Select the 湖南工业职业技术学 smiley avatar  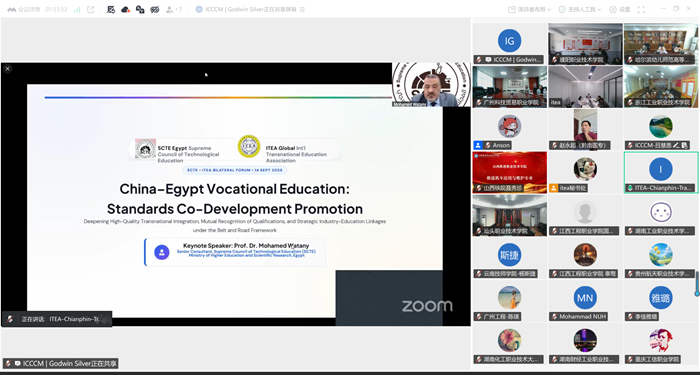tap(661, 212)
